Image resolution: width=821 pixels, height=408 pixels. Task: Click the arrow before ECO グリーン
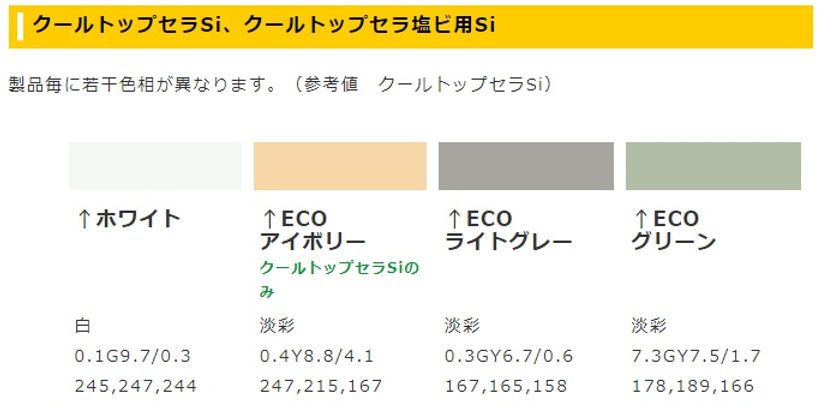coord(640,219)
